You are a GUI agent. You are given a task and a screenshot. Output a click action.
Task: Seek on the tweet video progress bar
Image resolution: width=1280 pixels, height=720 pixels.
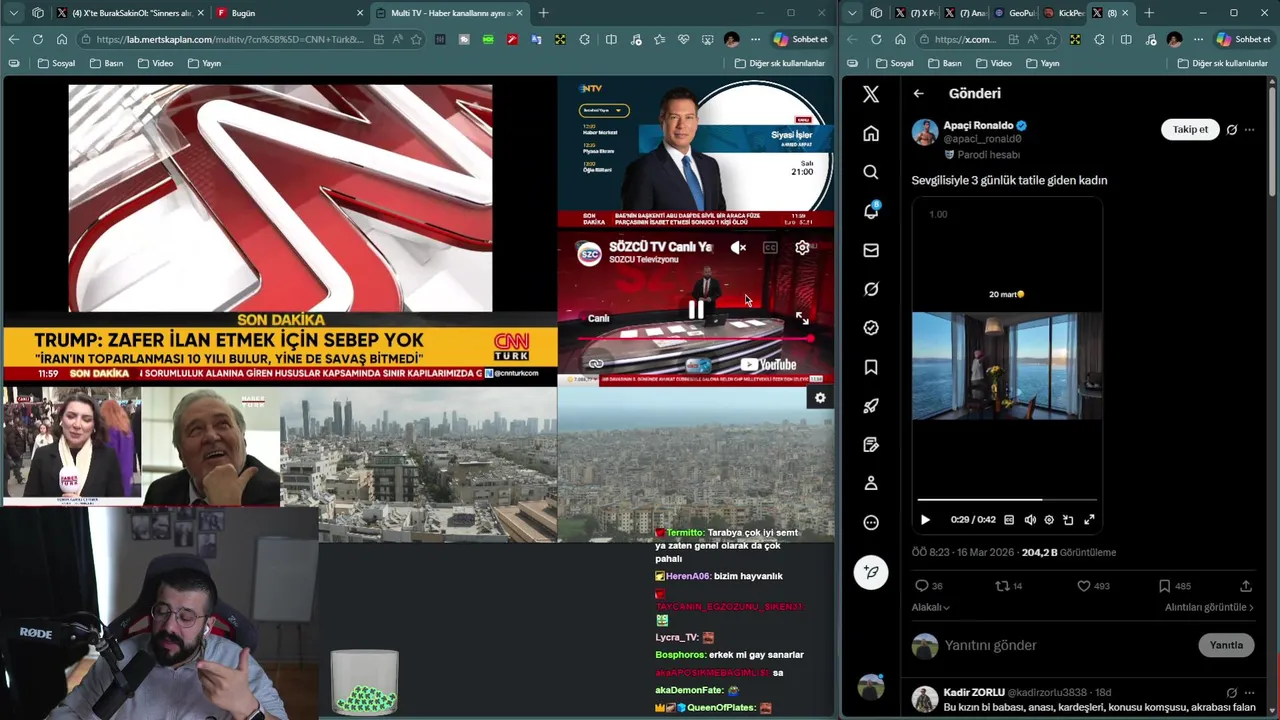pyautogui.click(x=1007, y=499)
